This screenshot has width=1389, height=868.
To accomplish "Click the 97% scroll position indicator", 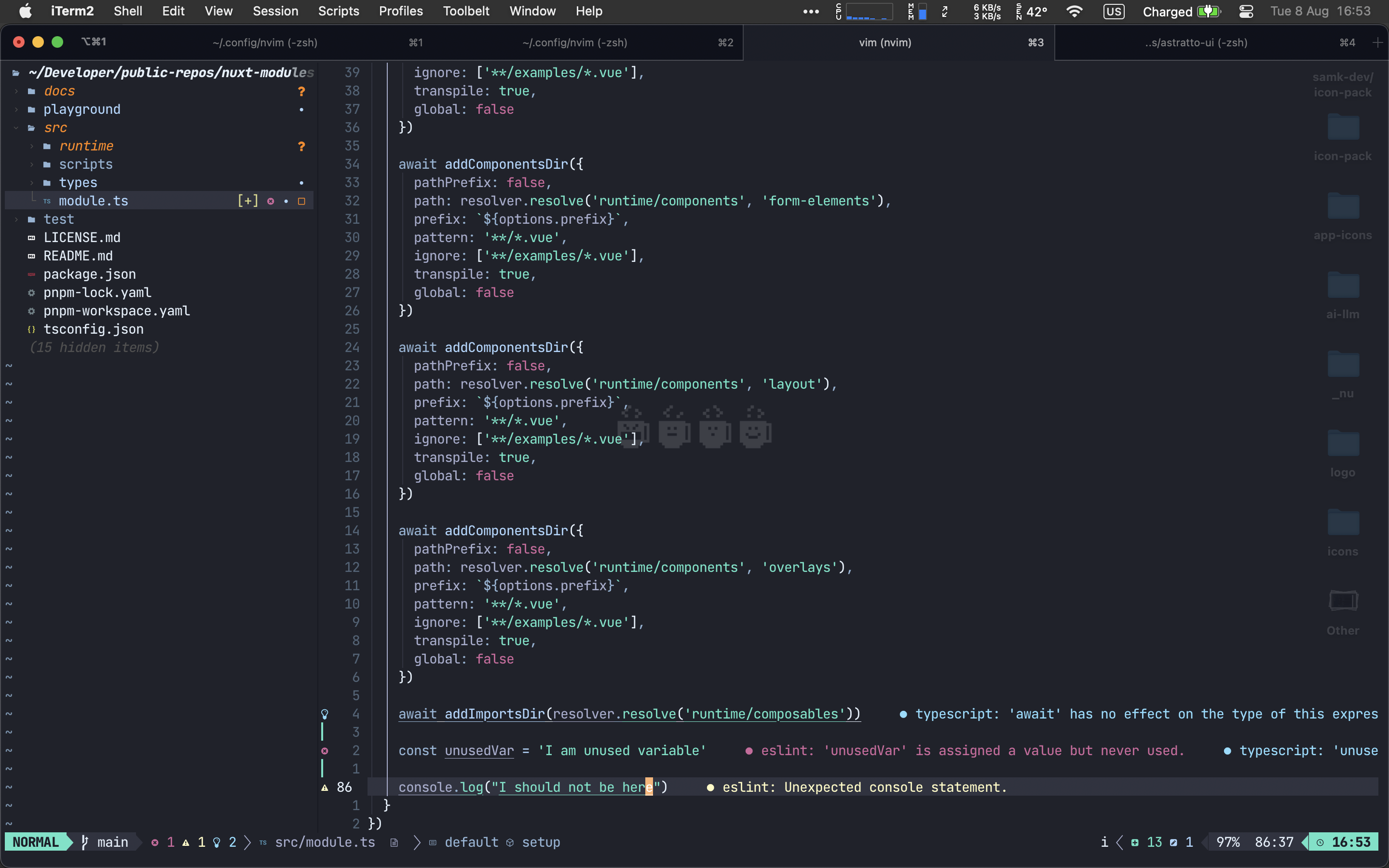I will (1228, 841).
